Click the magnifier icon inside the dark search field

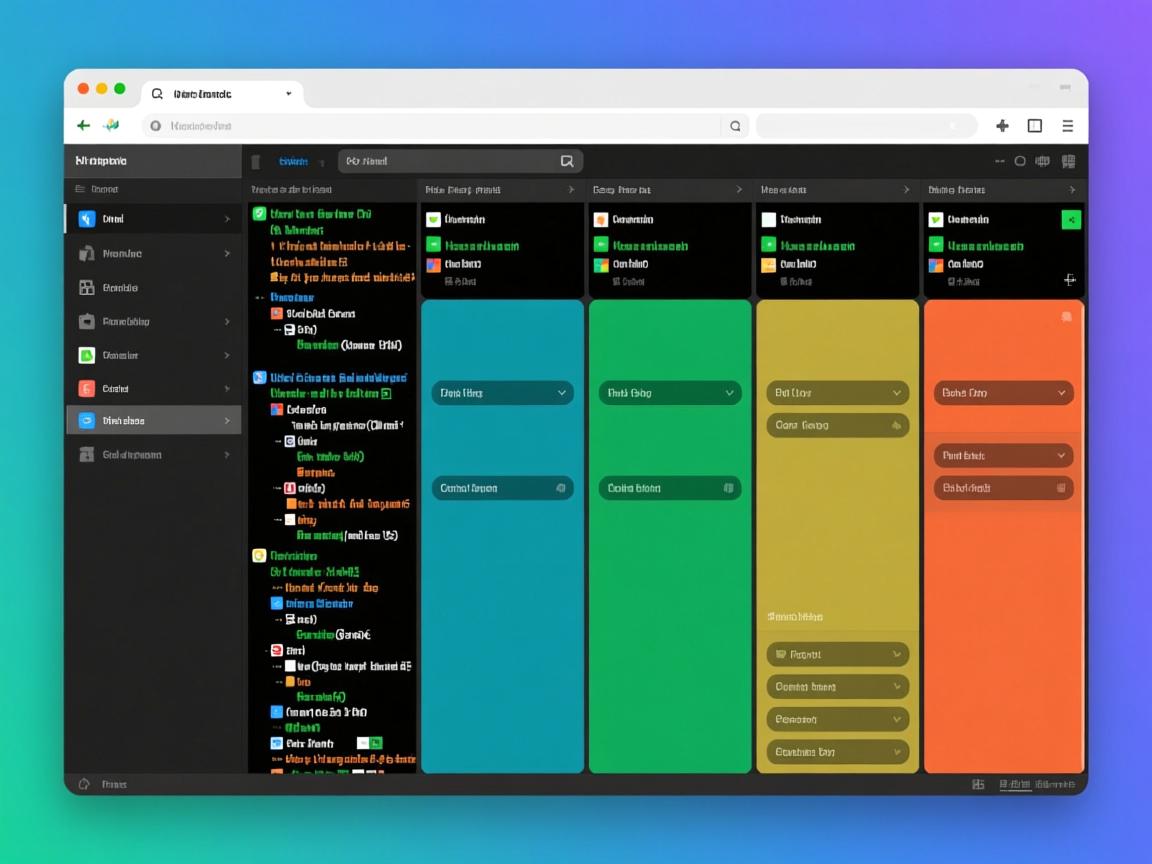pyautogui.click(x=567, y=161)
